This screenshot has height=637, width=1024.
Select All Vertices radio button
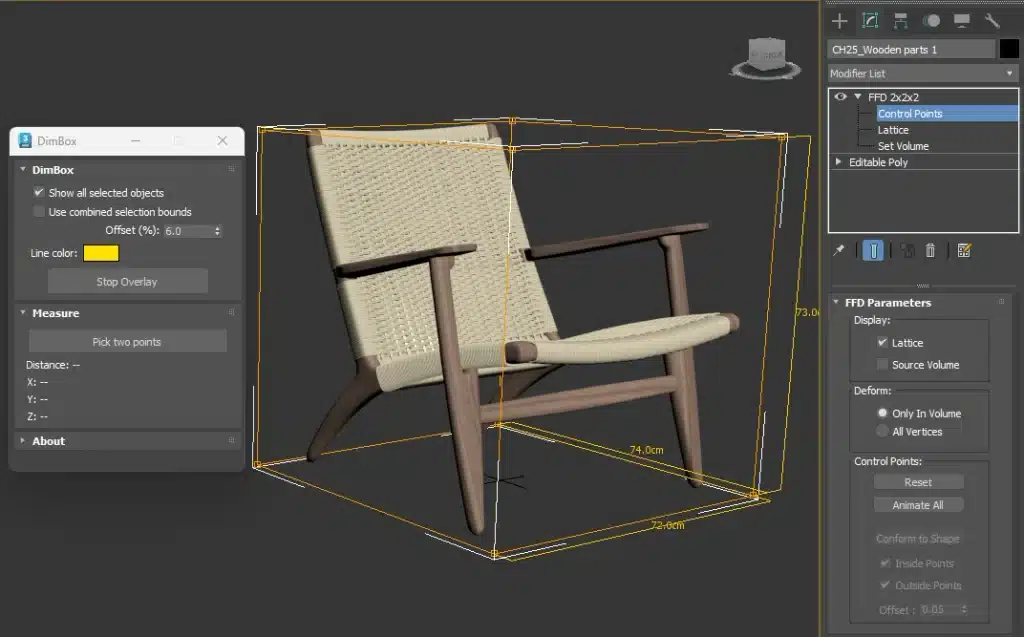click(882, 431)
